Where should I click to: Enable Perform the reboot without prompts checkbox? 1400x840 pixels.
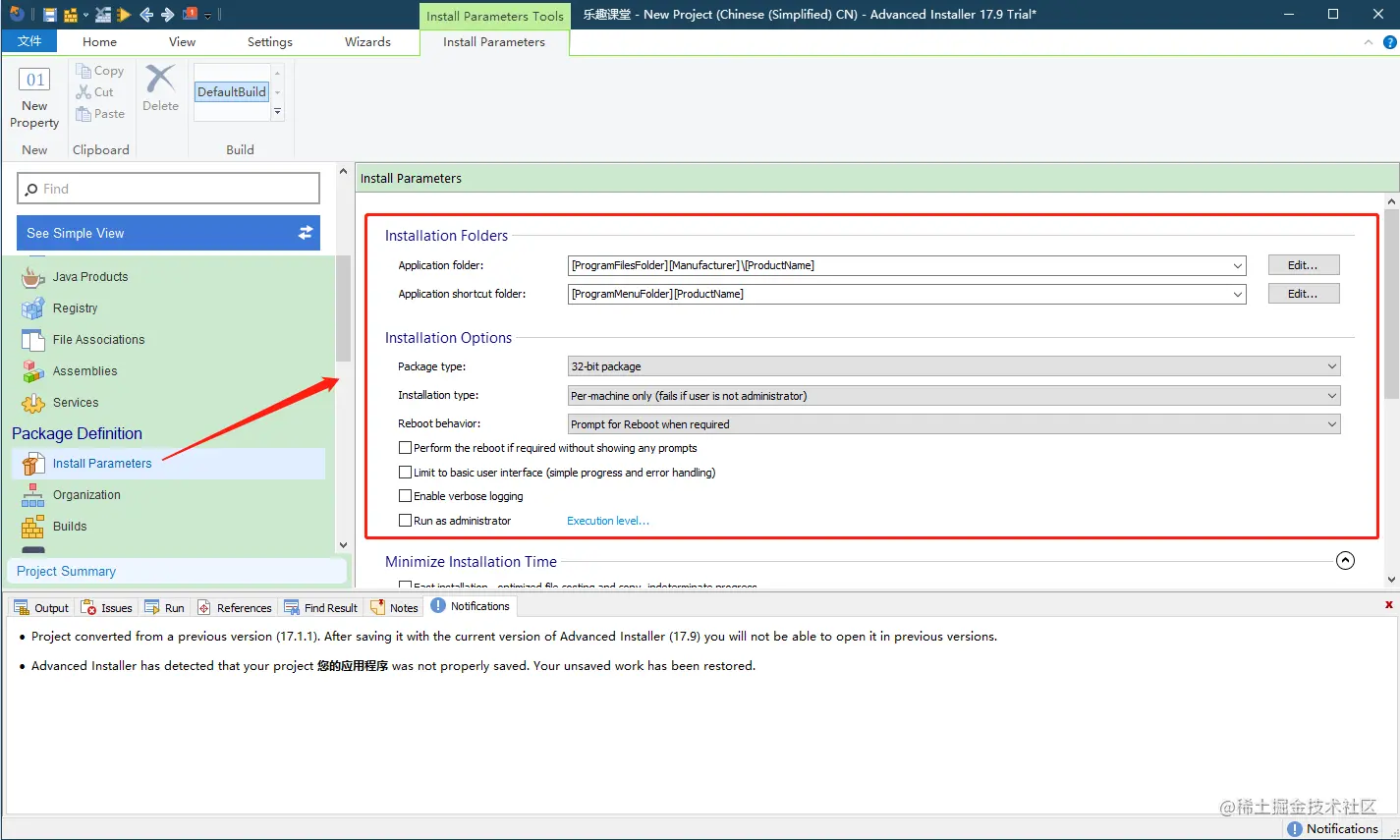pos(405,447)
